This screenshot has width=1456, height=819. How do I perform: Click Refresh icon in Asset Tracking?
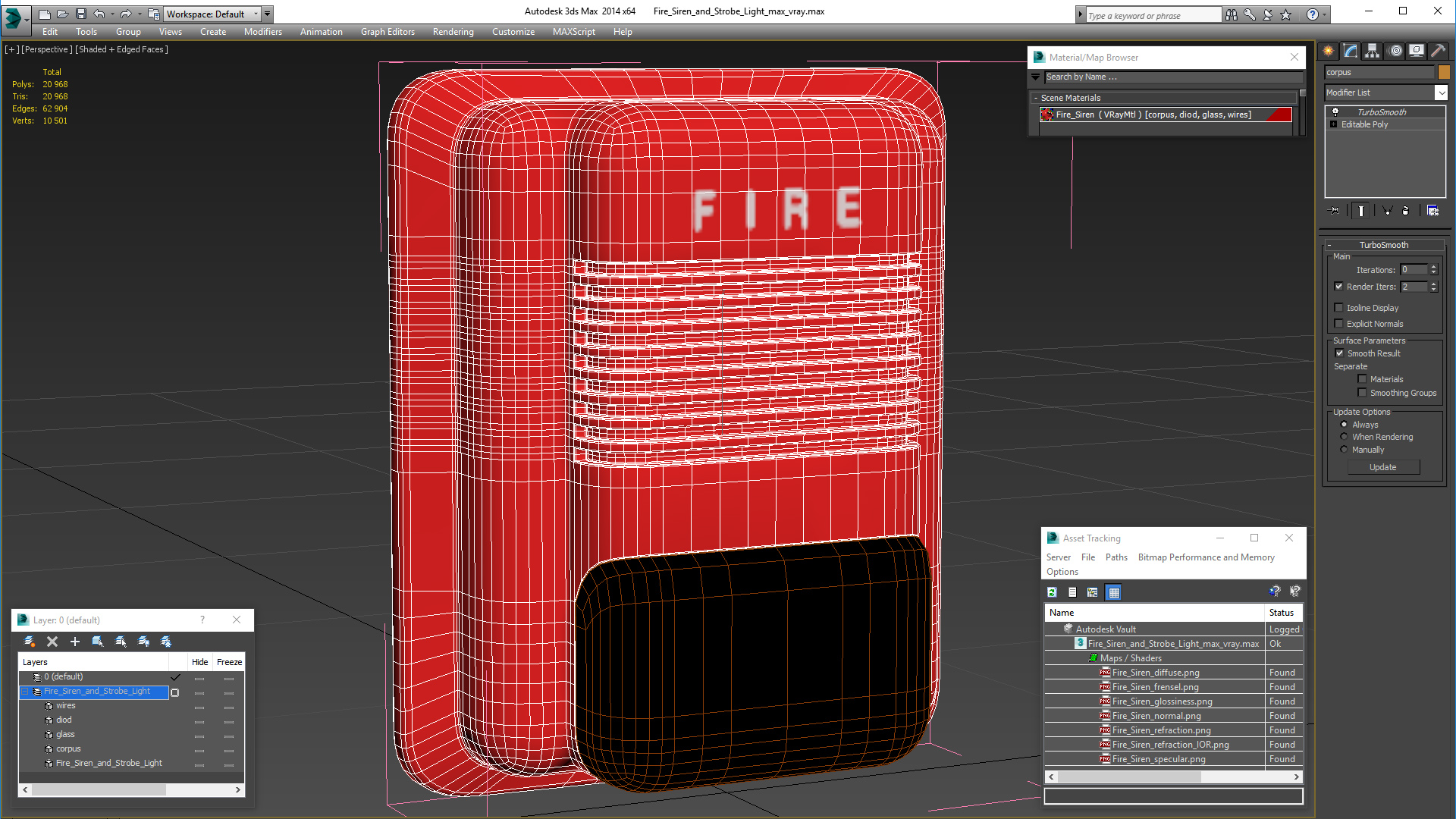[1052, 592]
